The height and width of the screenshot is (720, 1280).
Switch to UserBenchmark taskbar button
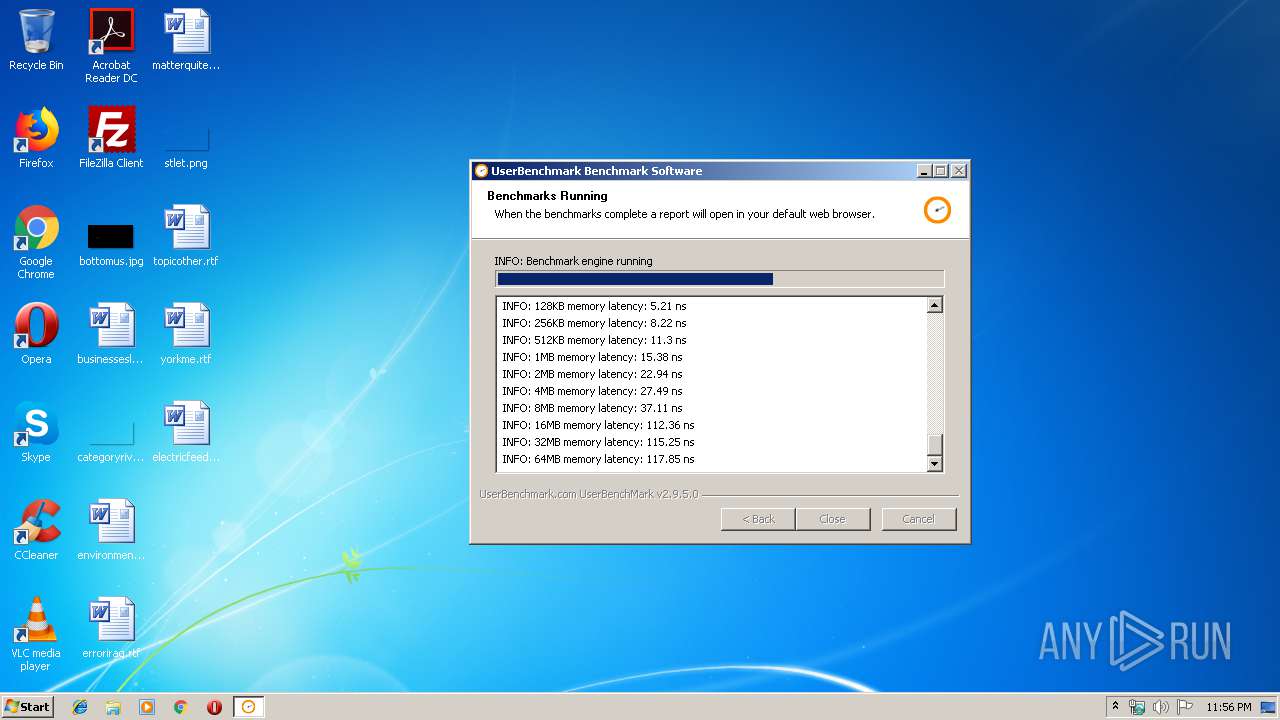click(x=249, y=707)
